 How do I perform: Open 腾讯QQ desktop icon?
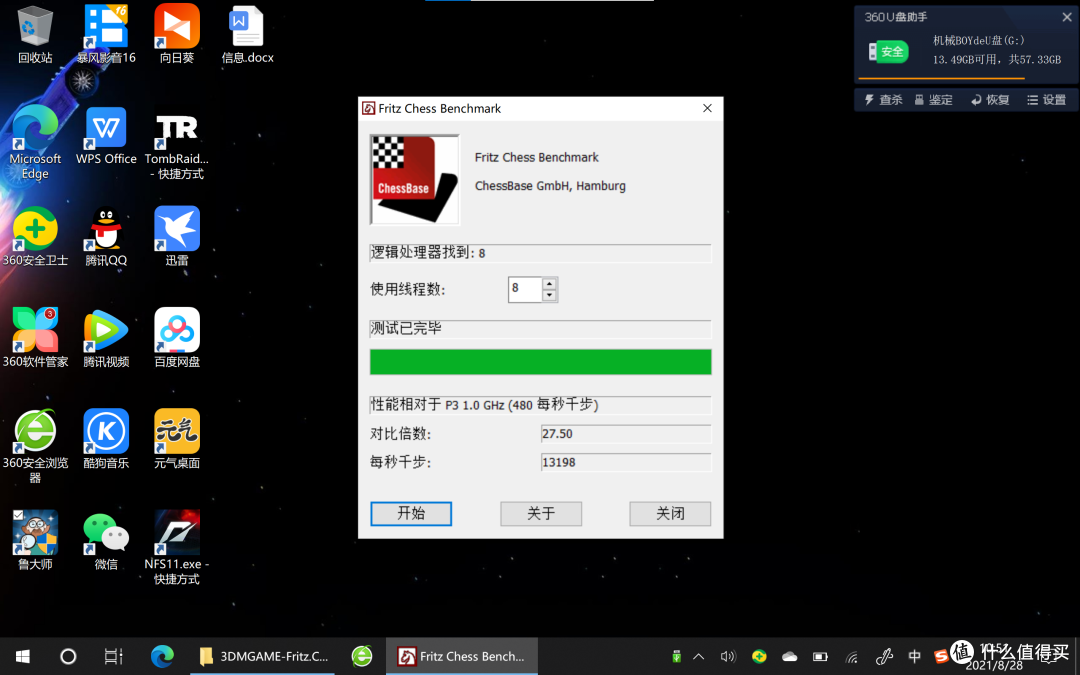106,237
